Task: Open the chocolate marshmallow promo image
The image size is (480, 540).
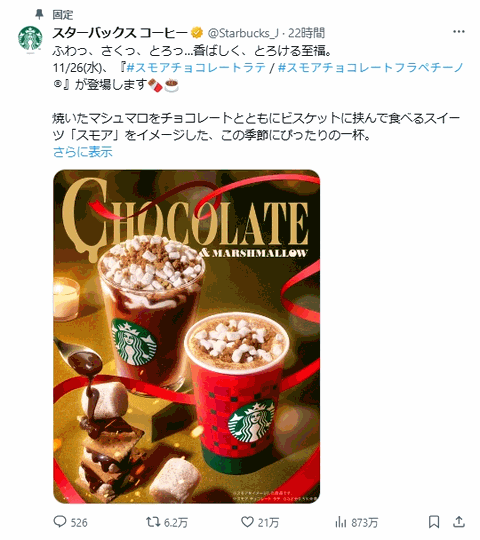Action: [187, 336]
